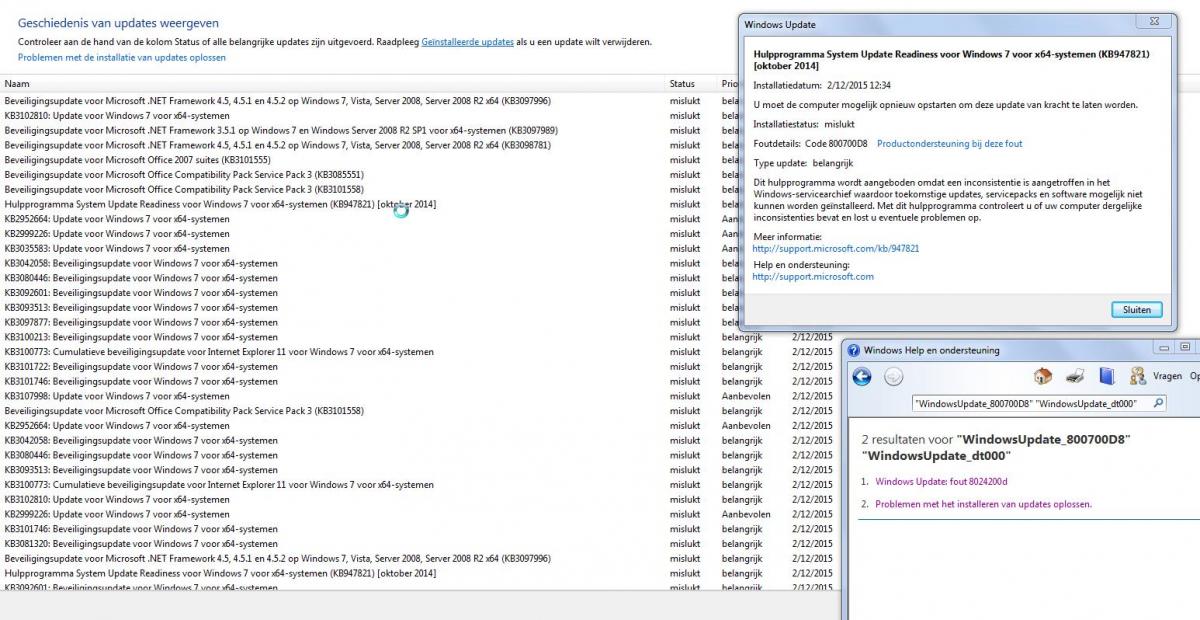This screenshot has height=620, width=1200.
Task: Open the http://support.microsoft.com help link
Action: point(813,276)
